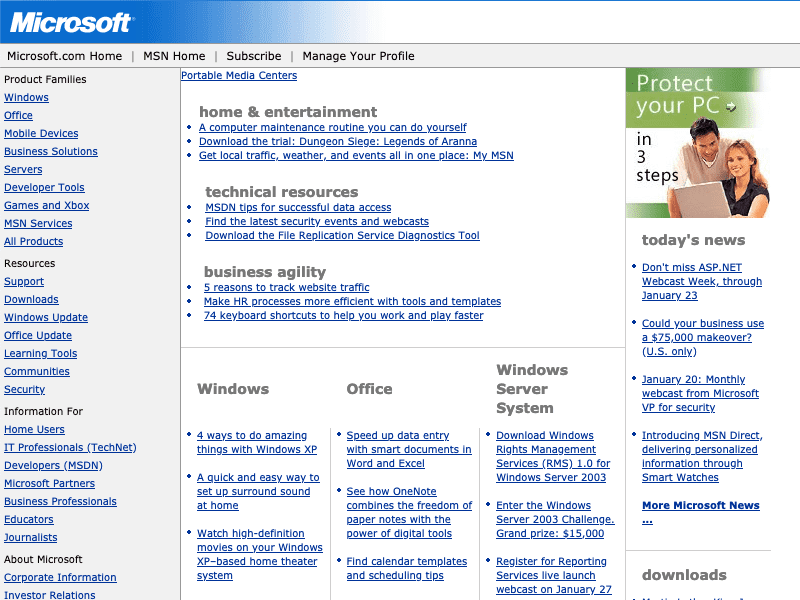
Task: Open the Downloads resource link
Action: click(x=31, y=299)
